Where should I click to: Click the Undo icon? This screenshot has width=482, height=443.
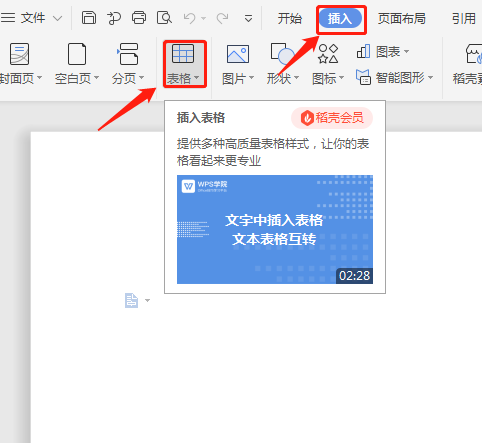pyautogui.click(x=189, y=18)
